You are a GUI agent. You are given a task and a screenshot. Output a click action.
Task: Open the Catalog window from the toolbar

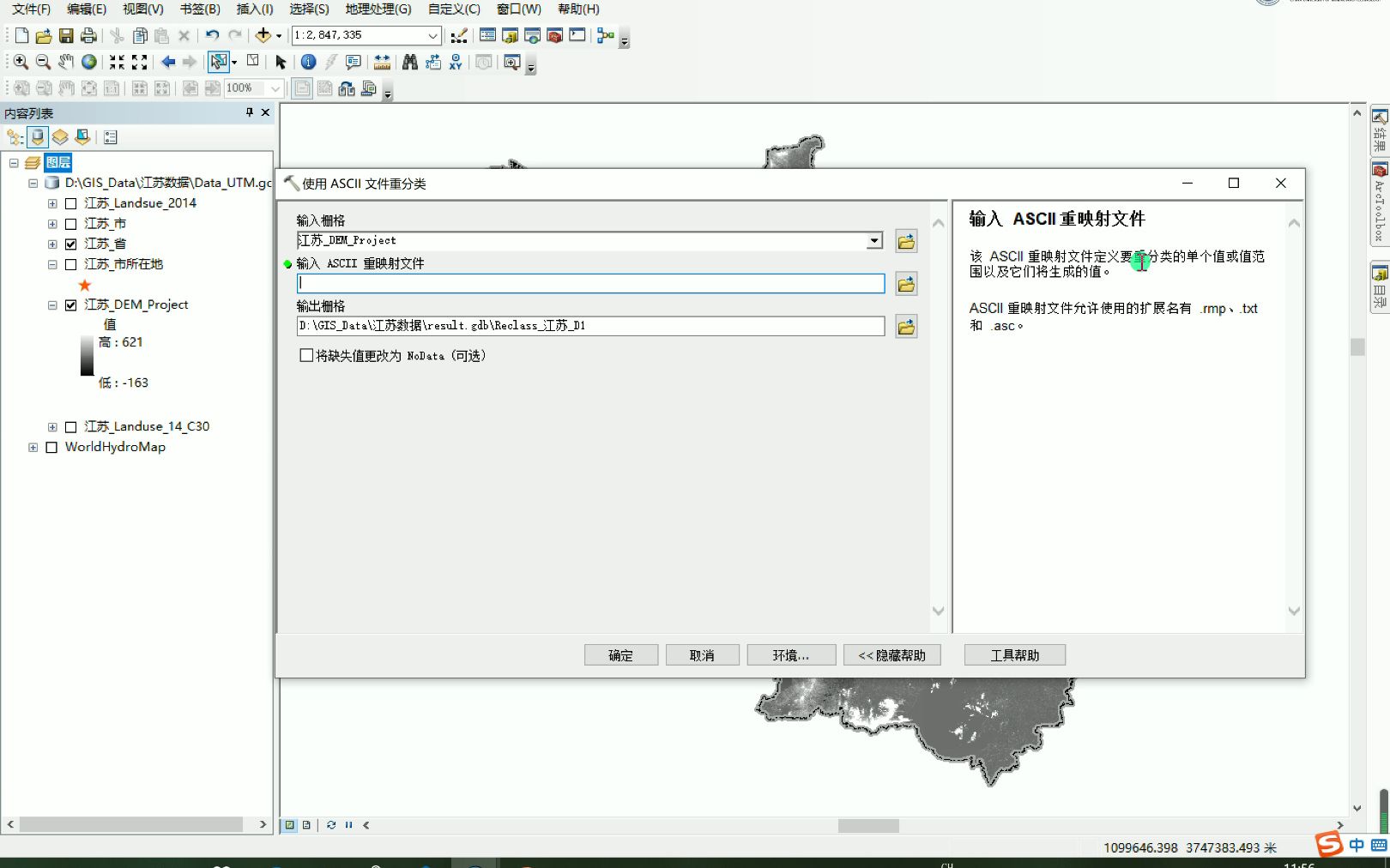point(510,35)
